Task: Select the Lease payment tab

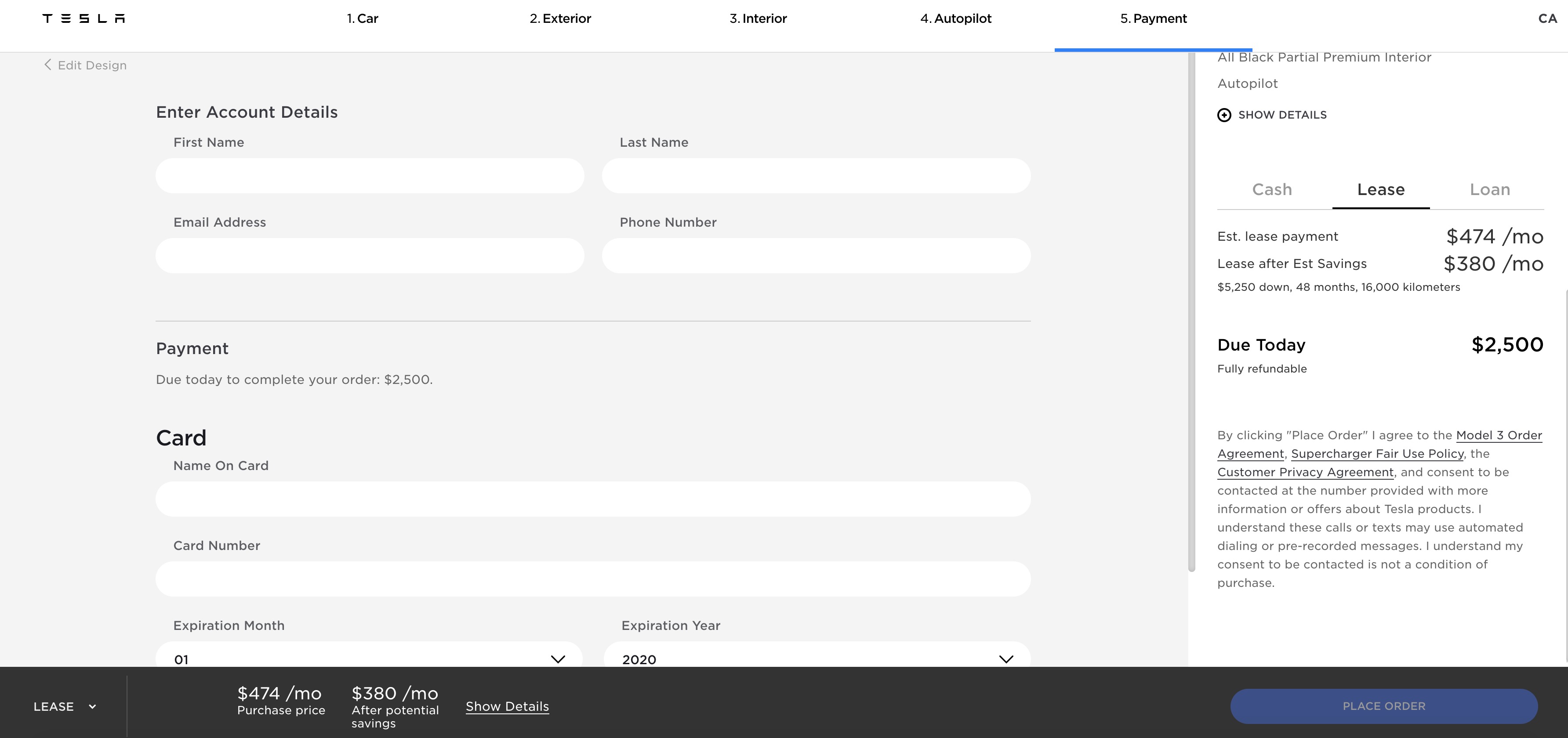Action: click(x=1380, y=189)
